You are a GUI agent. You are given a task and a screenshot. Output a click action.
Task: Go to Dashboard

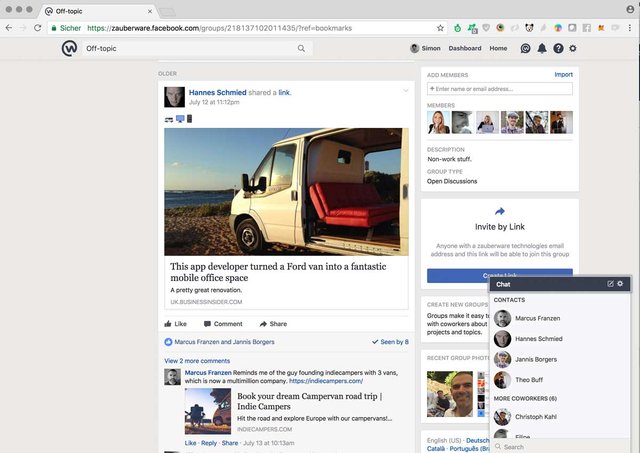pos(465,48)
